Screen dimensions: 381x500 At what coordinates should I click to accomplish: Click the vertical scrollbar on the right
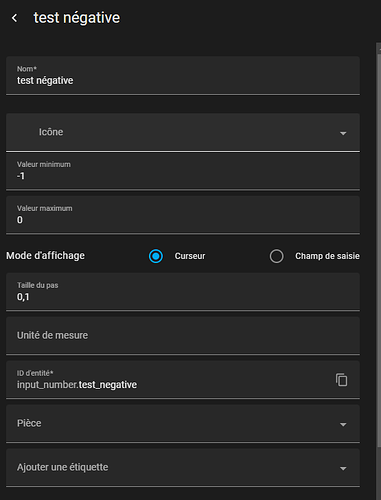[x=378, y=247]
